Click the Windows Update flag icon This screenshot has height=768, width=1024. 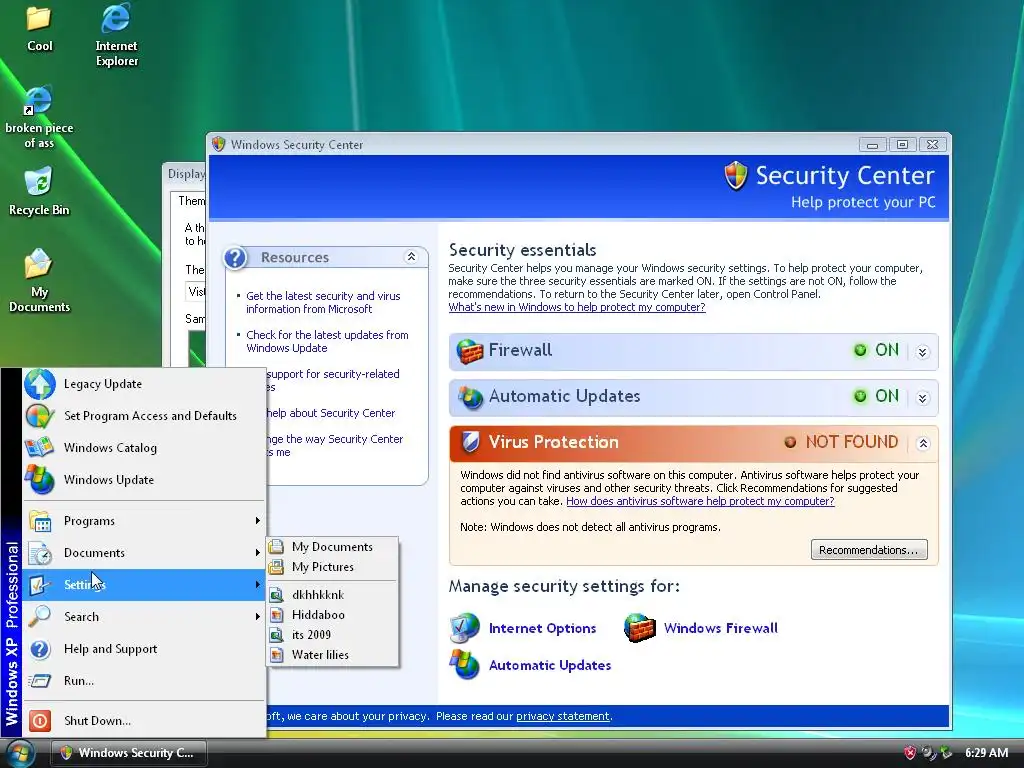40,480
